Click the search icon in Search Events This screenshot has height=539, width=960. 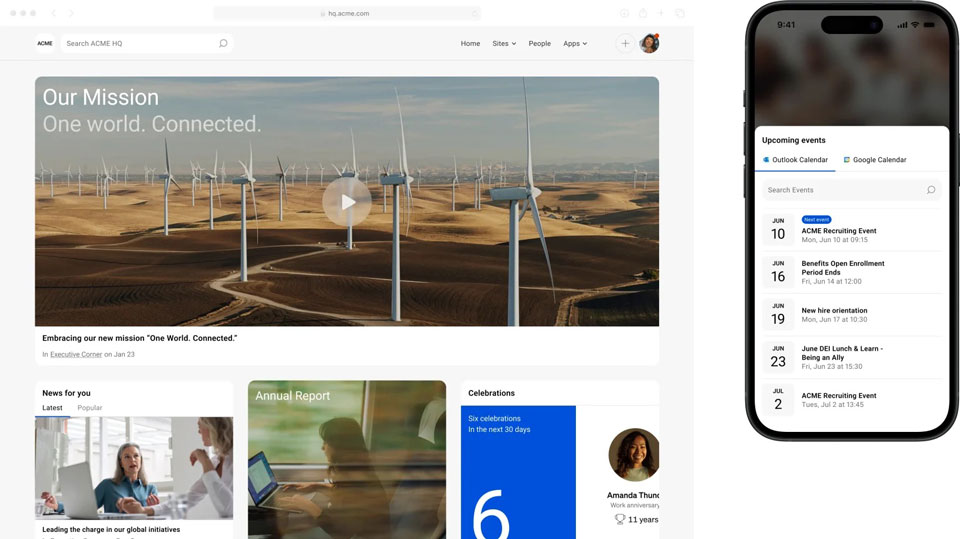click(931, 190)
